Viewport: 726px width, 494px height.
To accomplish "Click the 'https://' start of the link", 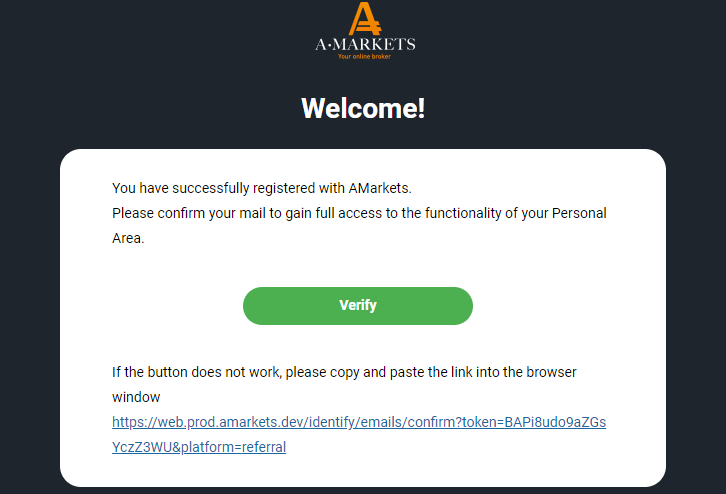I will [x=135, y=422].
